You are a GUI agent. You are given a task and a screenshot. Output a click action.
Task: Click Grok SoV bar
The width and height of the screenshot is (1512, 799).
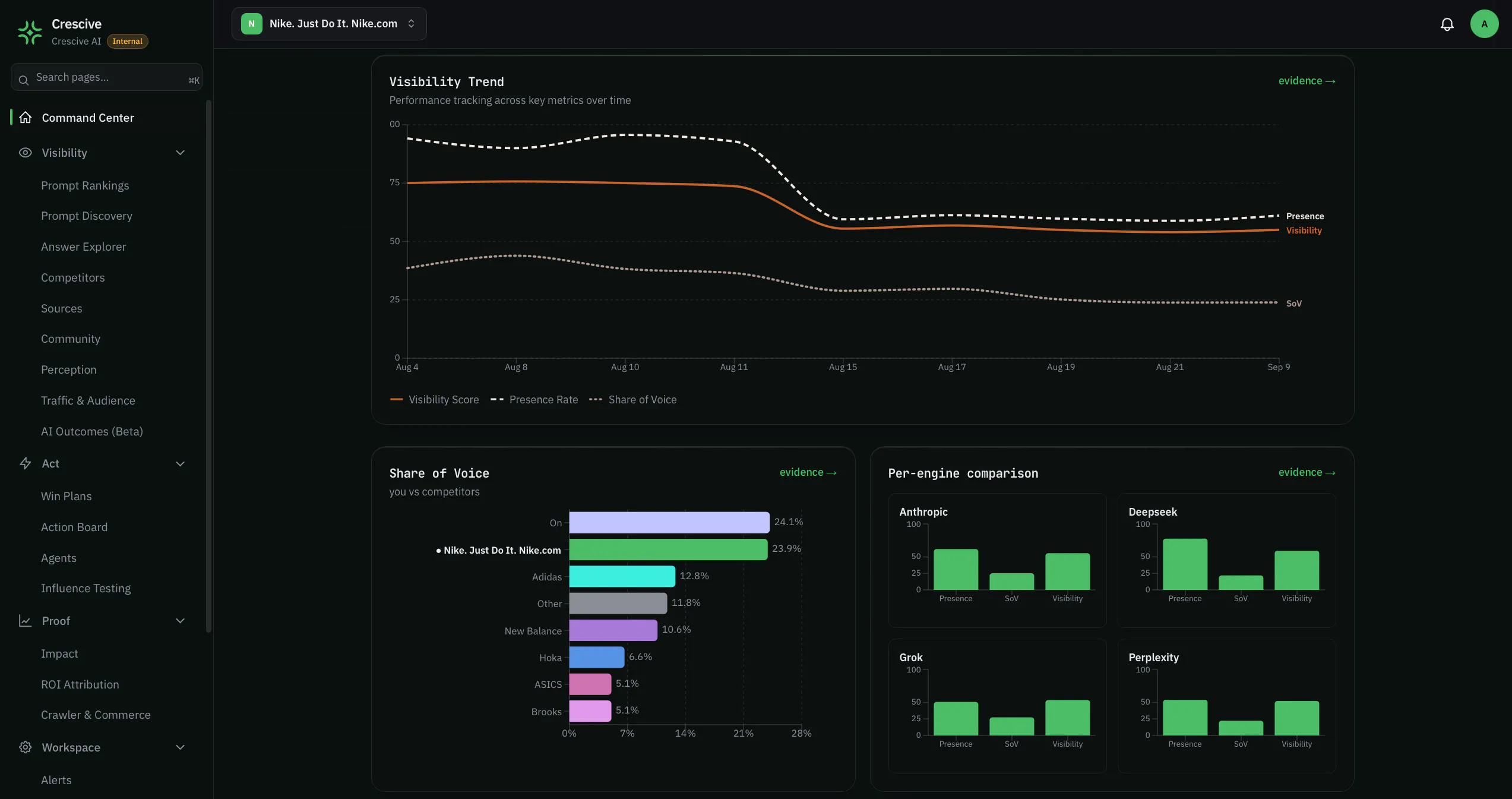[1011, 727]
